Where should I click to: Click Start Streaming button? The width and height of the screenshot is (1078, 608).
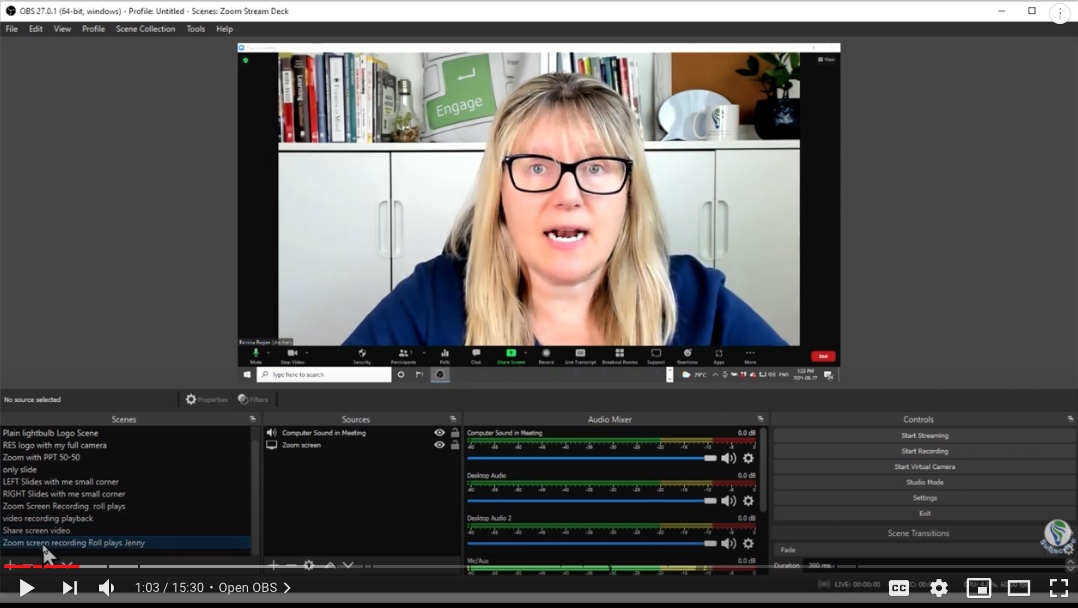pyautogui.click(x=924, y=435)
